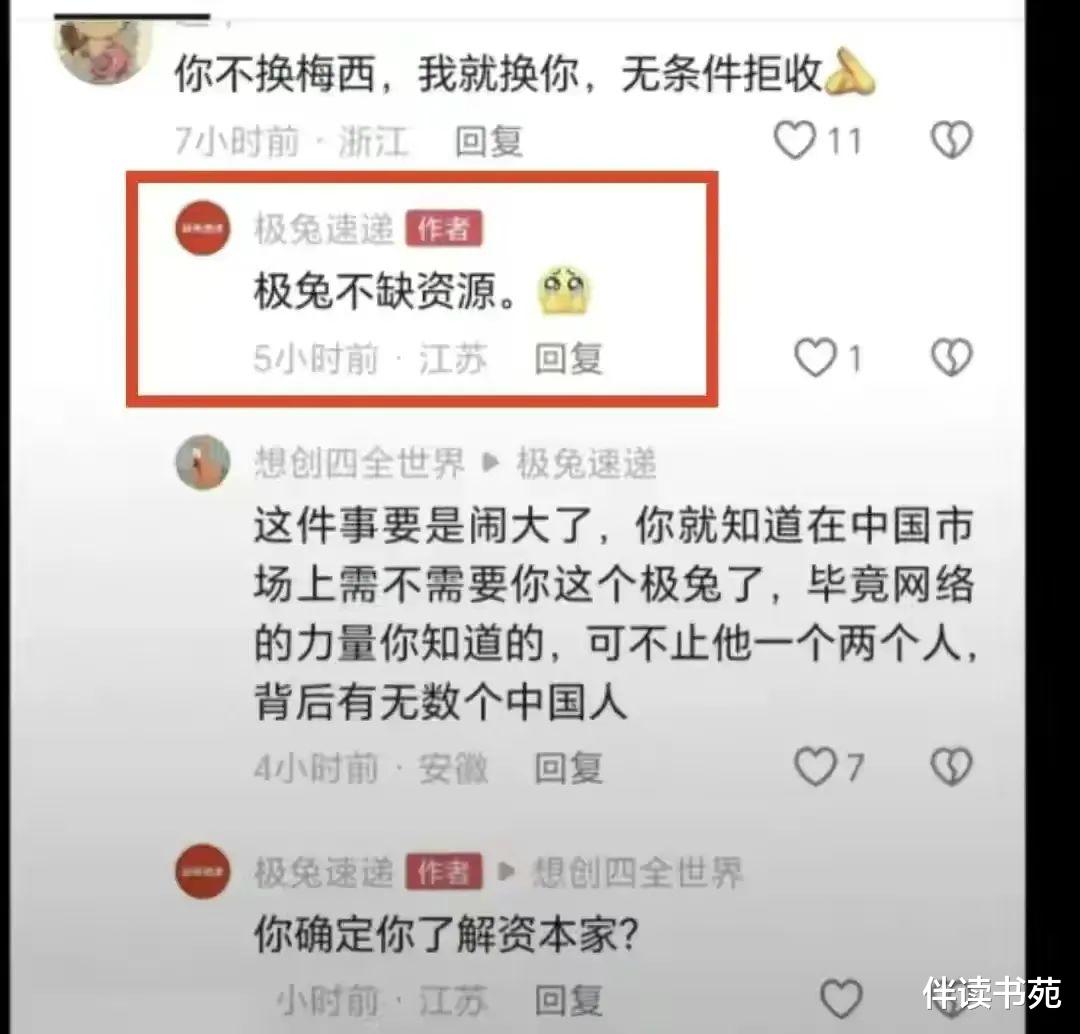Open the top commenter's avatar
1080x1034 pixels.
point(103,52)
